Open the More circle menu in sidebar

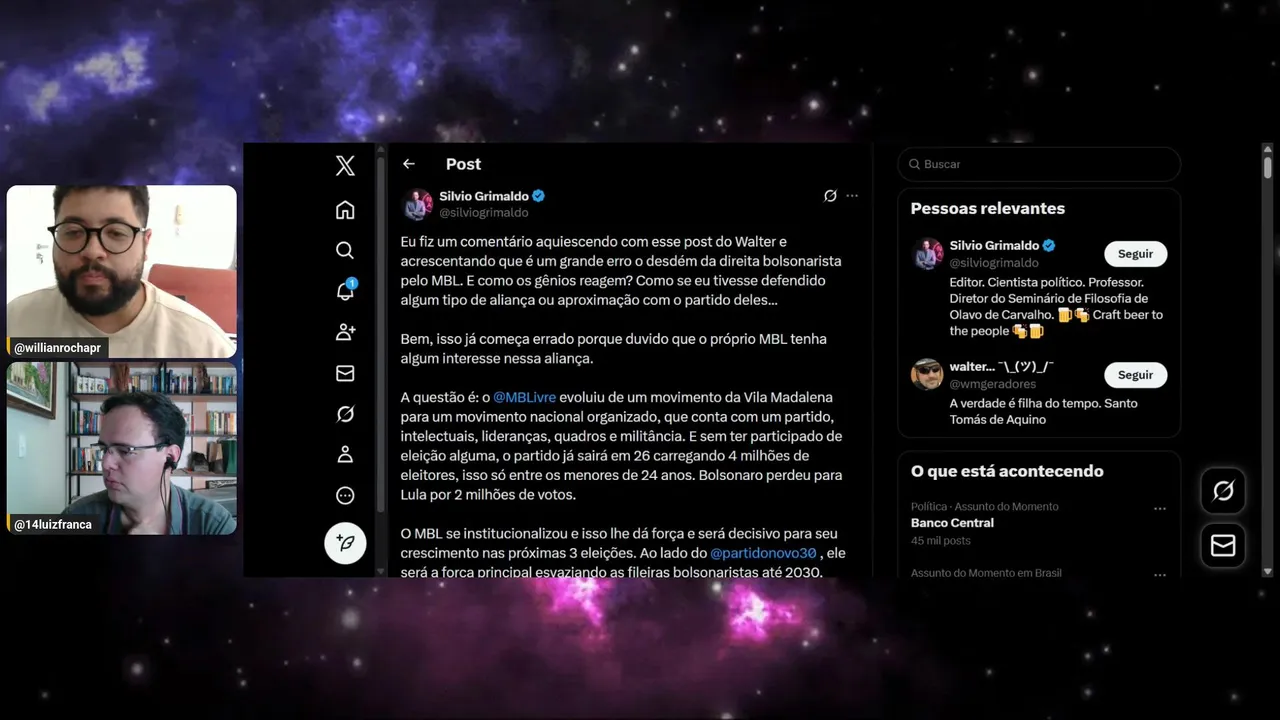tap(345, 495)
